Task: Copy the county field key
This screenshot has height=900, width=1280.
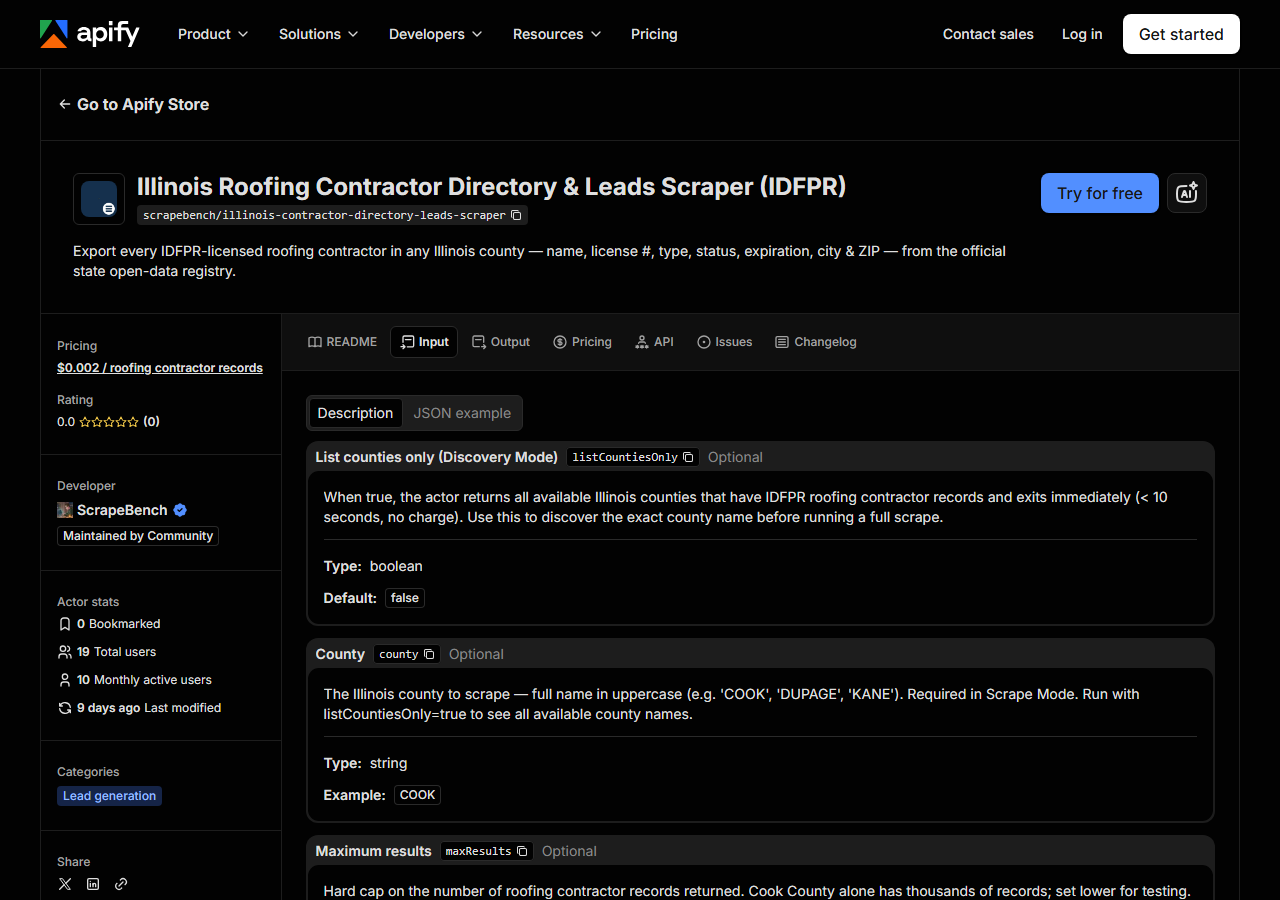Action: [x=429, y=654]
